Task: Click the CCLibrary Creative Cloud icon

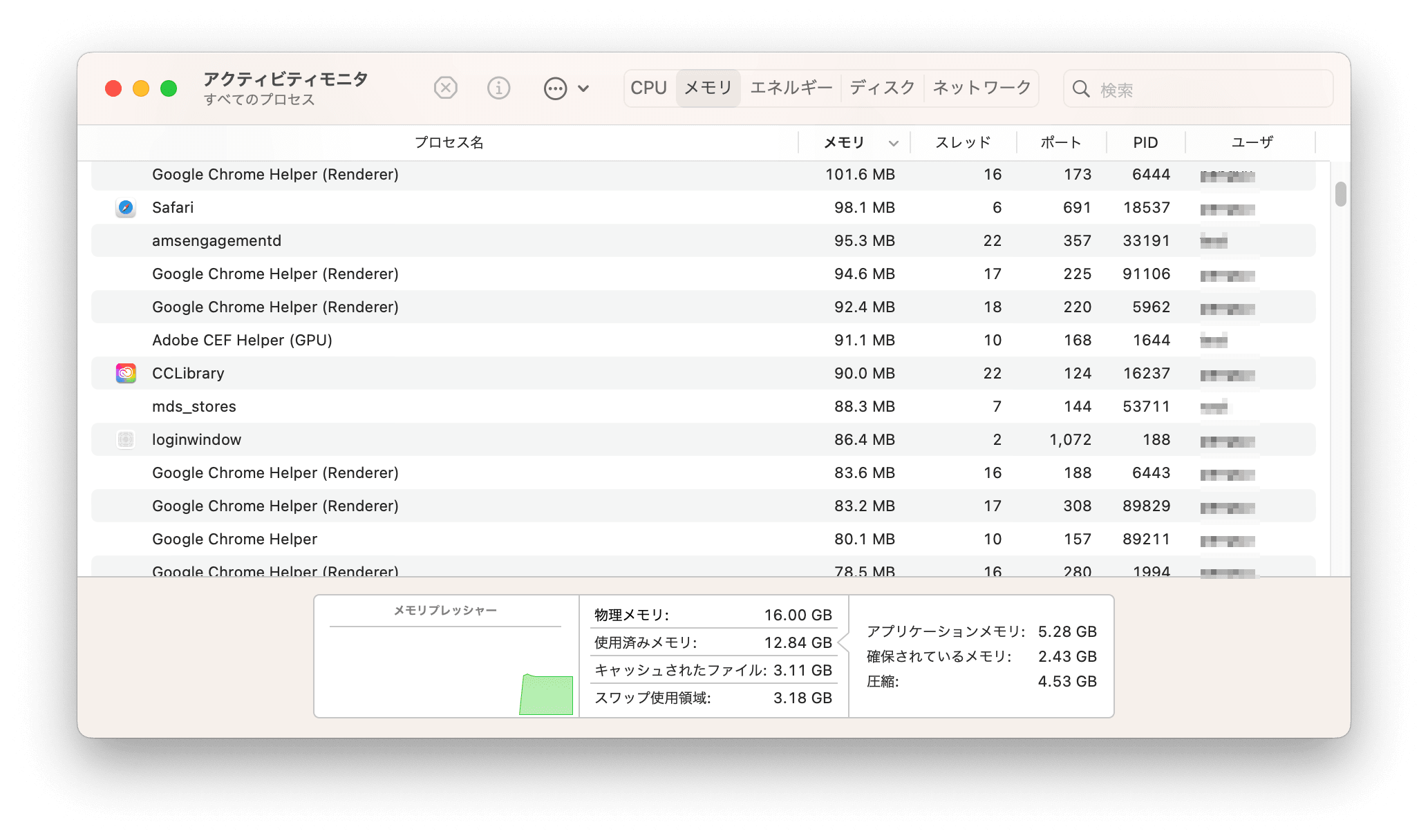Action: point(126,373)
